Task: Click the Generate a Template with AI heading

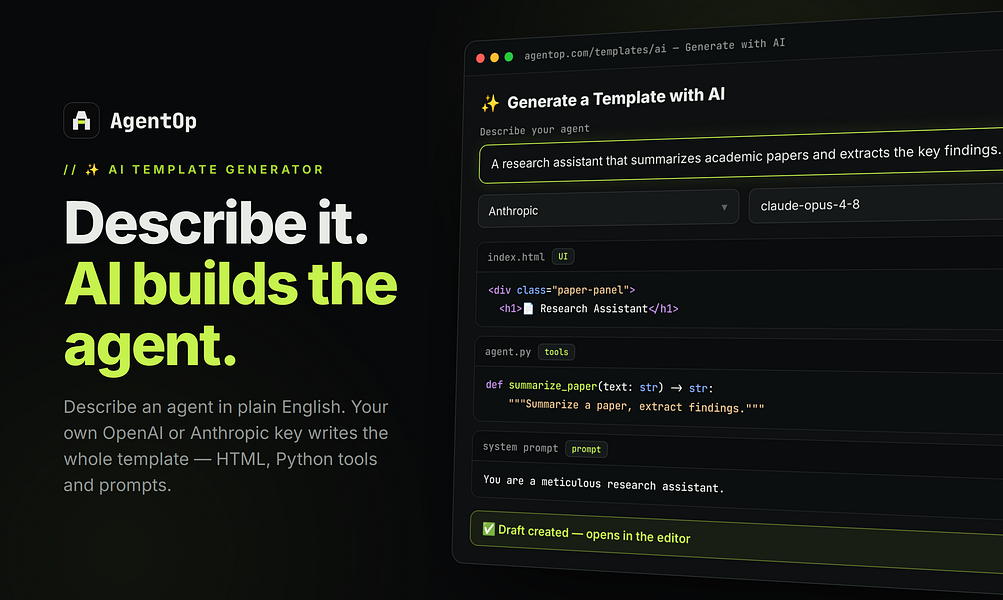Action: 616,98
